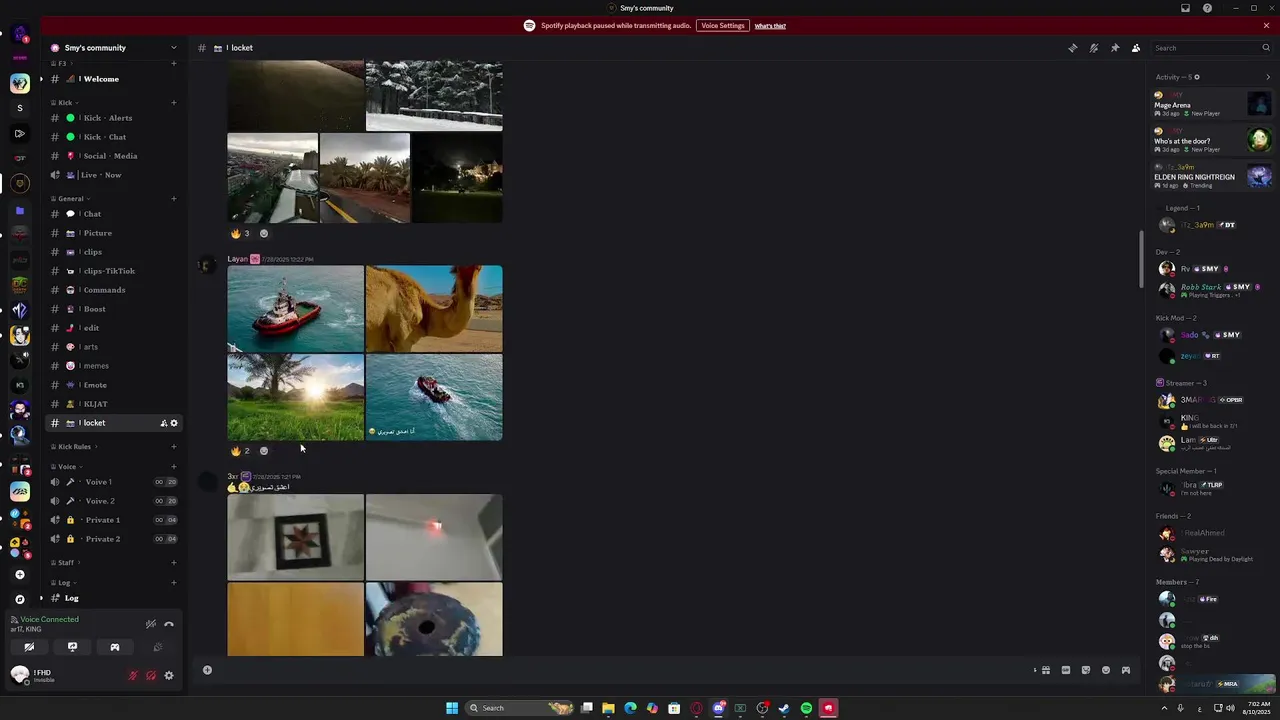
Task: Expand the Kick Rules category
Action: point(75,447)
